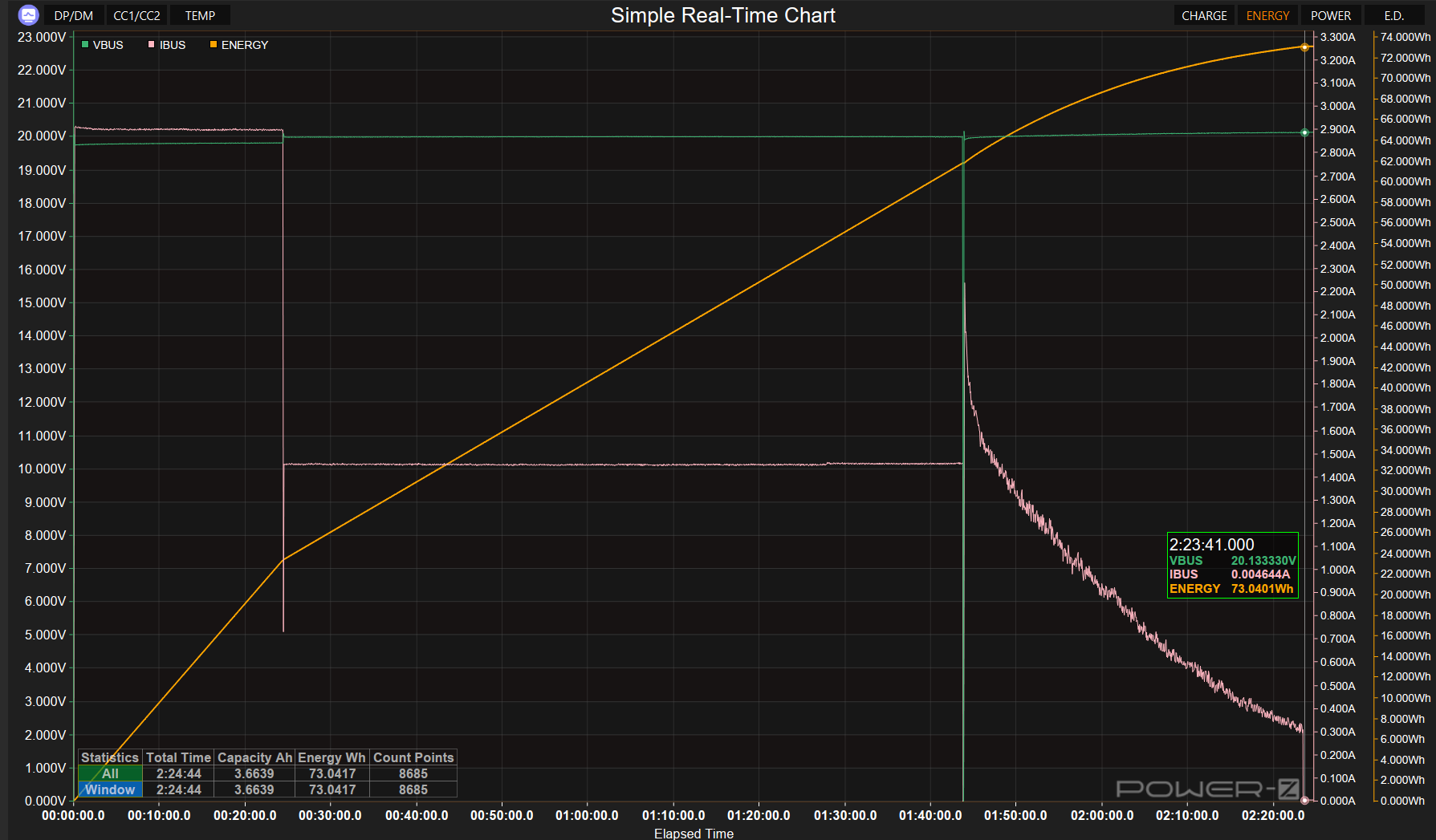The image size is (1436, 840).
Task: Click the Capacity Ah column header
Action: pos(254,757)
